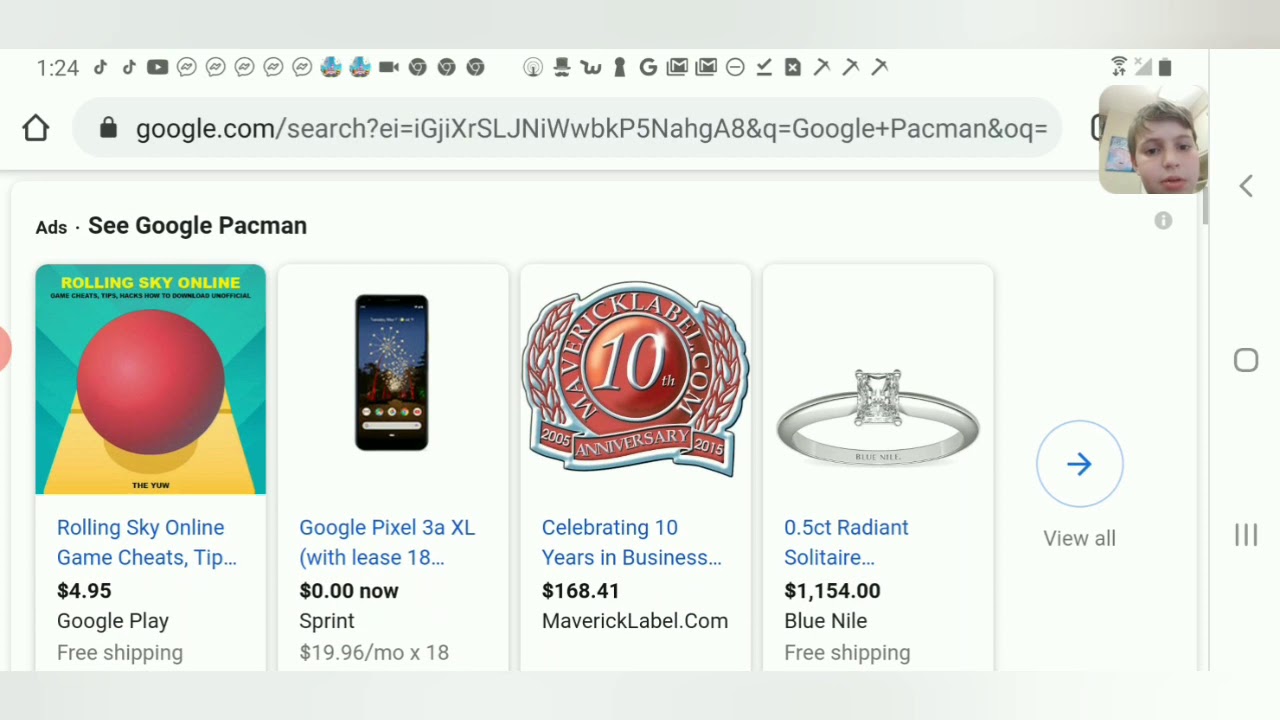Screen dimensions: 1280x720
Task: Tap the Android home square button
Action: point(1246,360)
